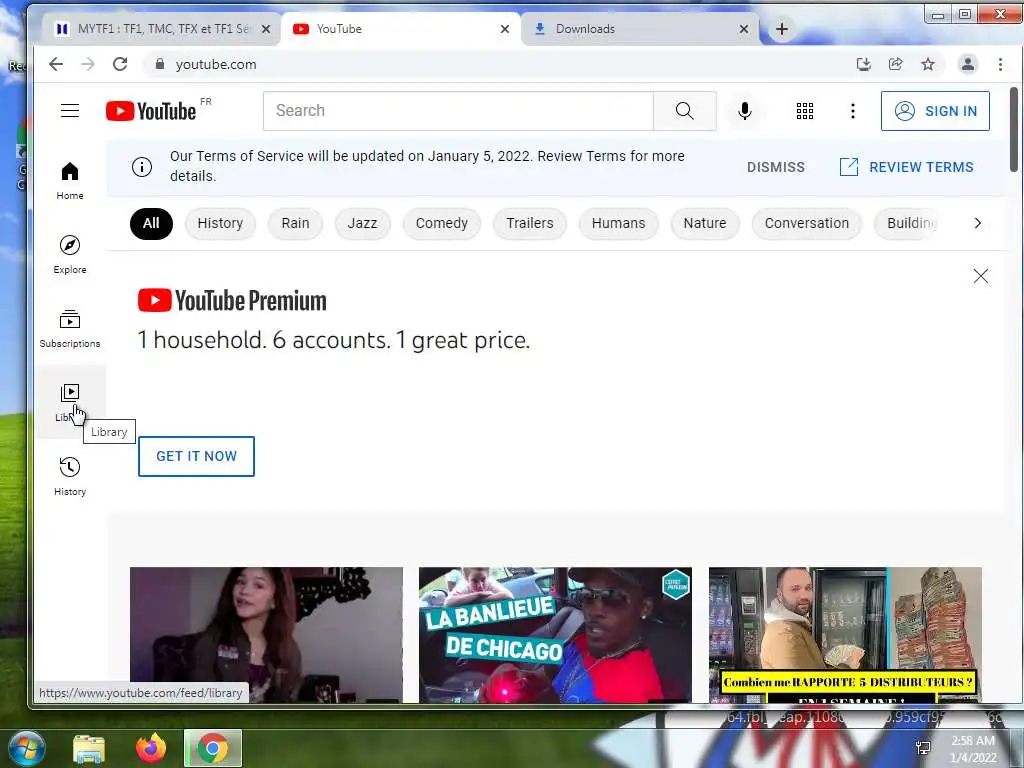The height and width of the screenshot is (768, 1024).
Task: Click into the YouTube search field
Action: [458, 111]
